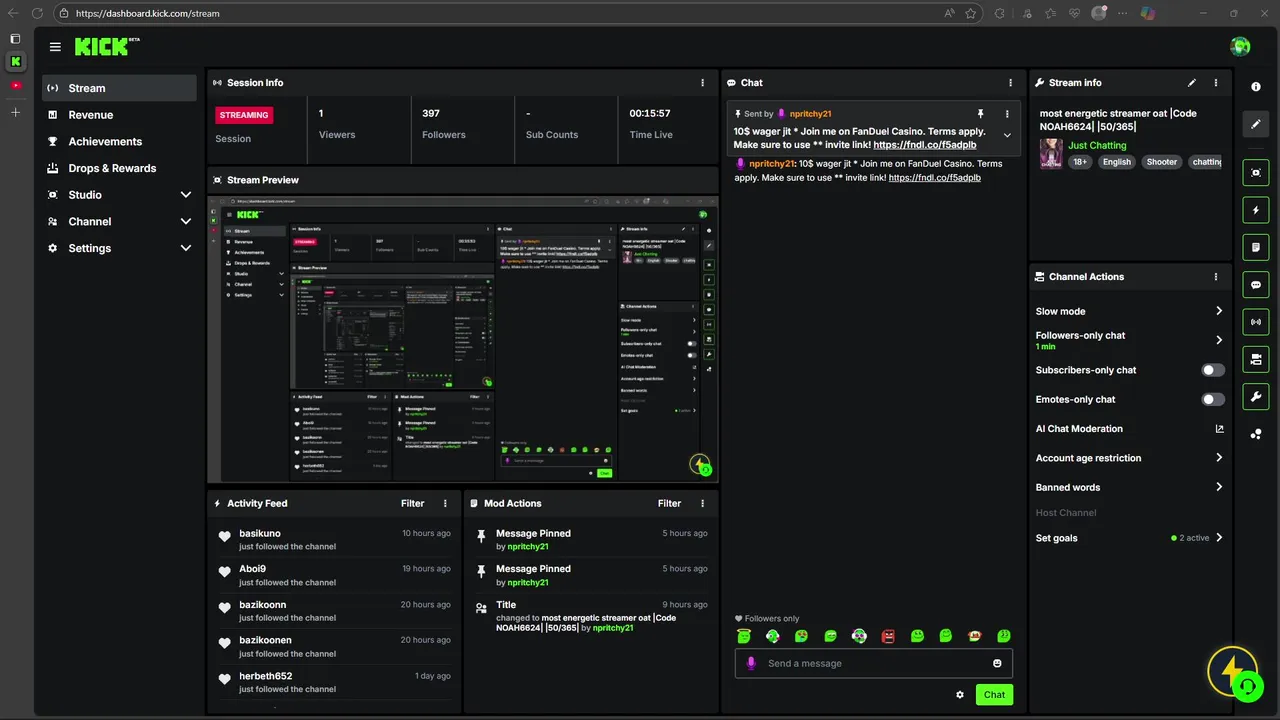Click the lightning bolt icon in right rail

pyautogui.click(x=1256, y=210)
